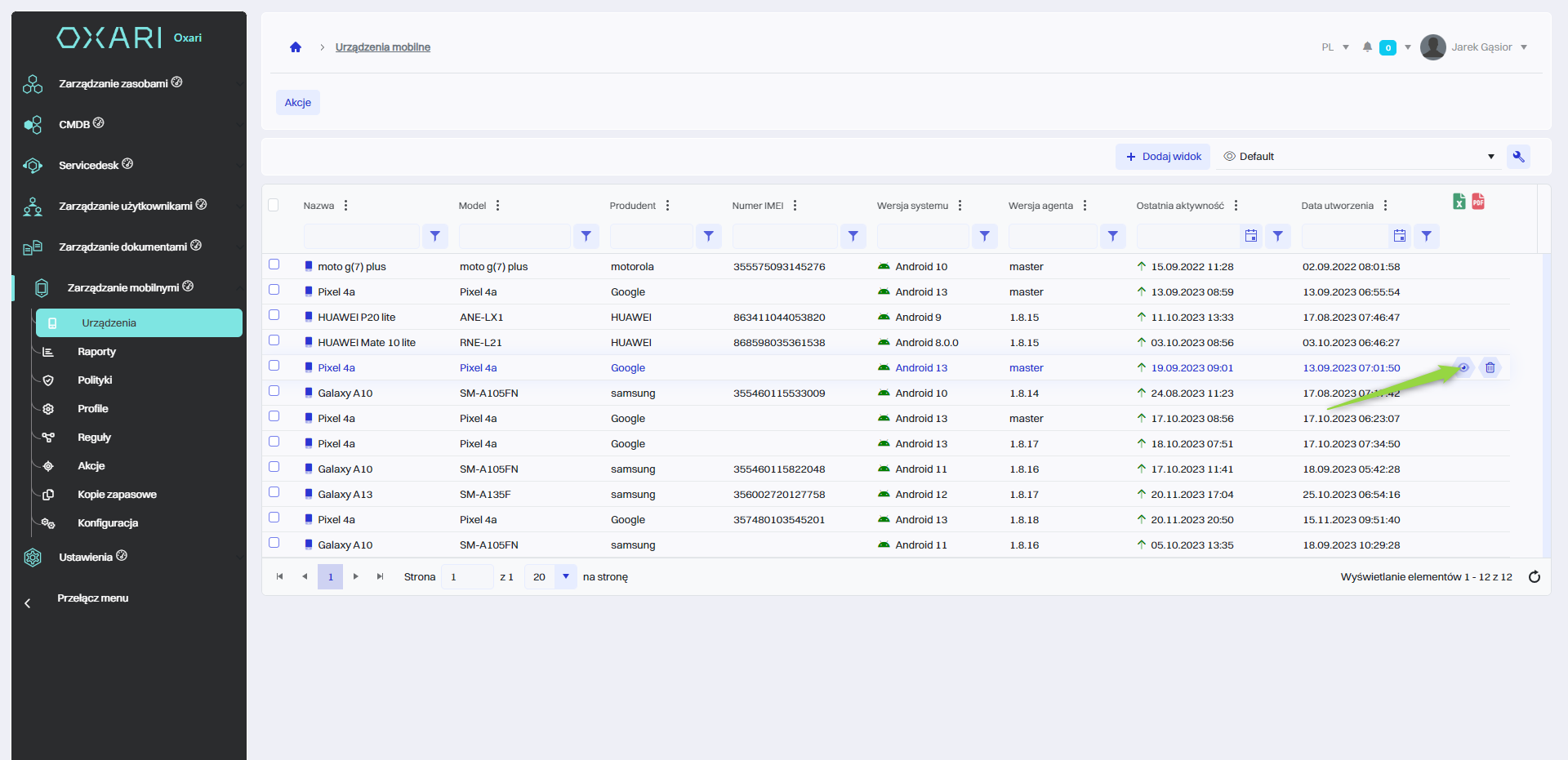1568x760 pixels.
Task: Export table to Excel file
Action: click(x=1459, y=202)
